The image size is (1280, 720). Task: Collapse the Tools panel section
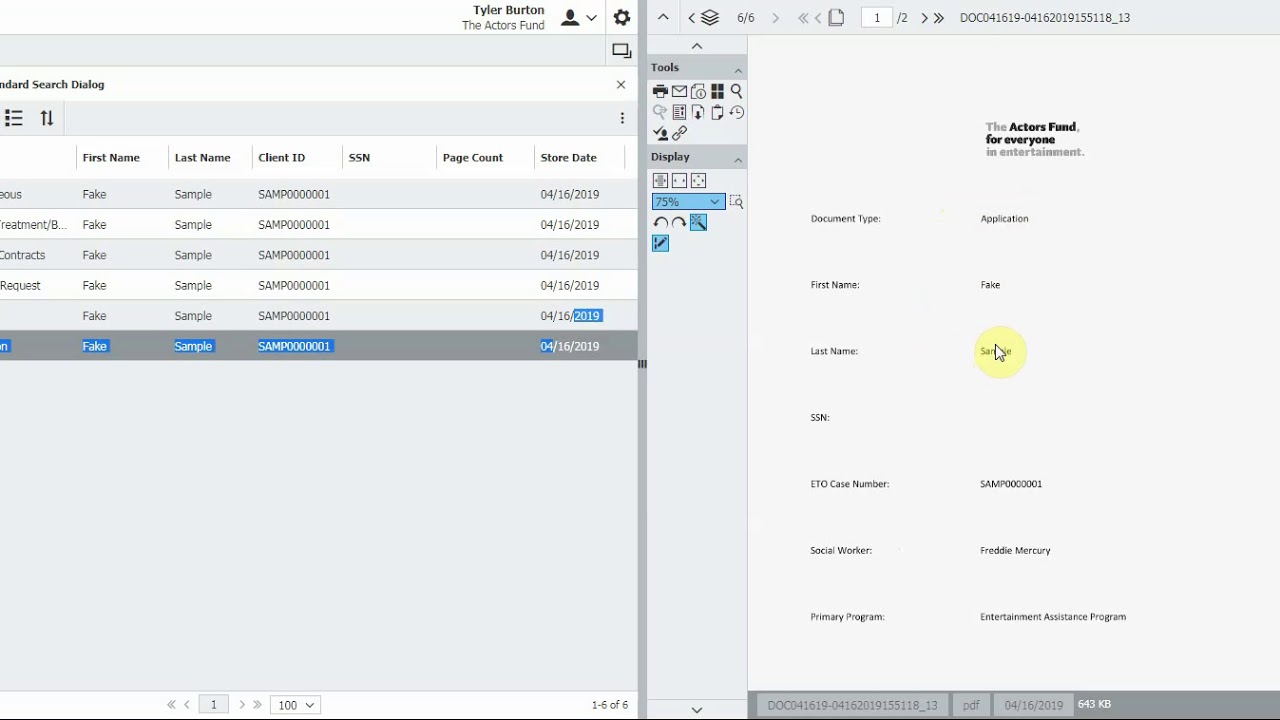pyautogui.click(x=738, y=69)
